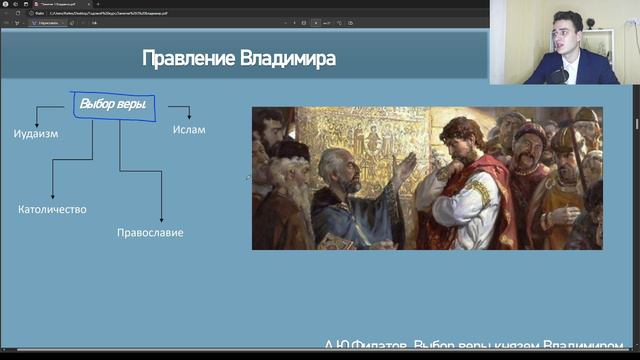Click the 'Ислам' label

[189, 130]
